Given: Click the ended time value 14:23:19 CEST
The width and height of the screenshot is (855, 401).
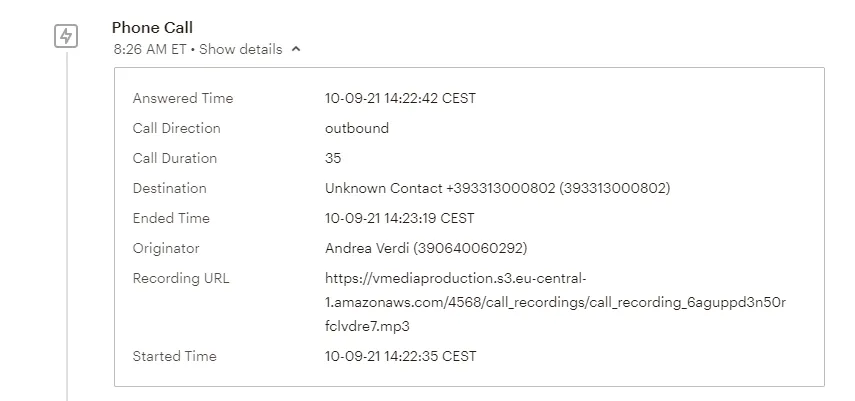Looking at the screenshot, I should (x=400, y=218).
